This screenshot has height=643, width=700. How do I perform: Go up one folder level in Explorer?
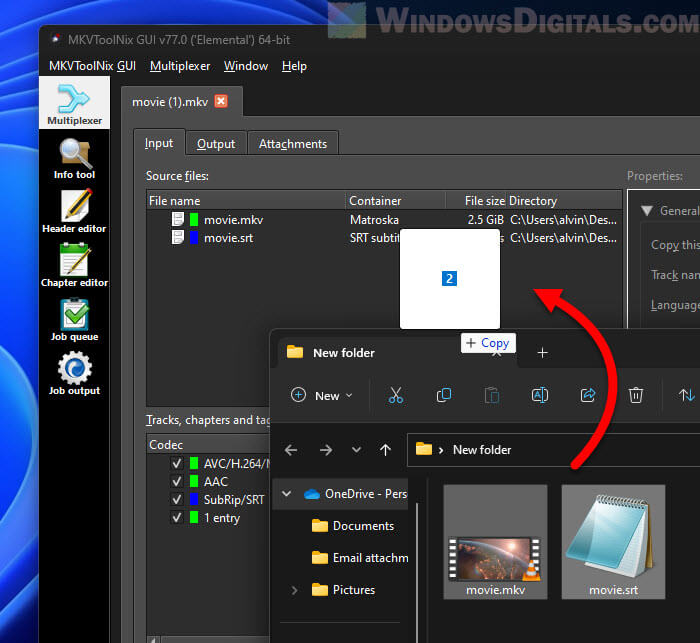385,450
